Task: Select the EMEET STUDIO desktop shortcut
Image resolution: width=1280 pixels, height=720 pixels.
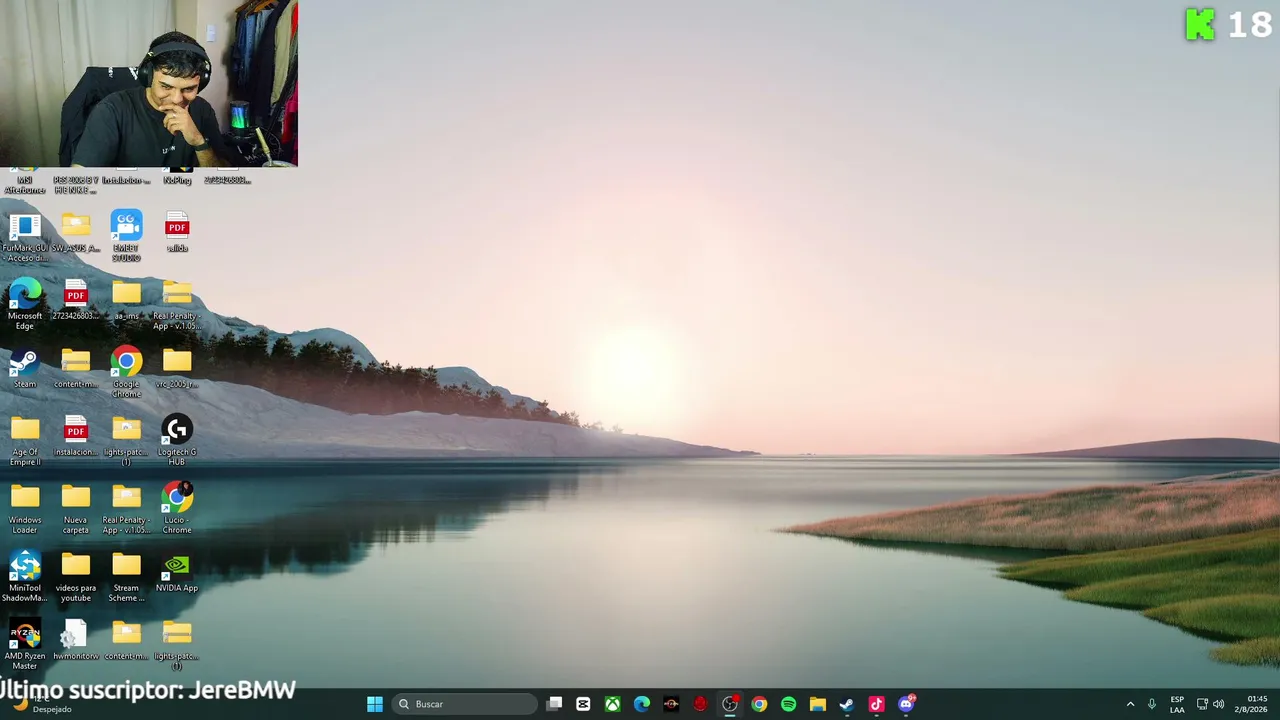Action: 126,236
